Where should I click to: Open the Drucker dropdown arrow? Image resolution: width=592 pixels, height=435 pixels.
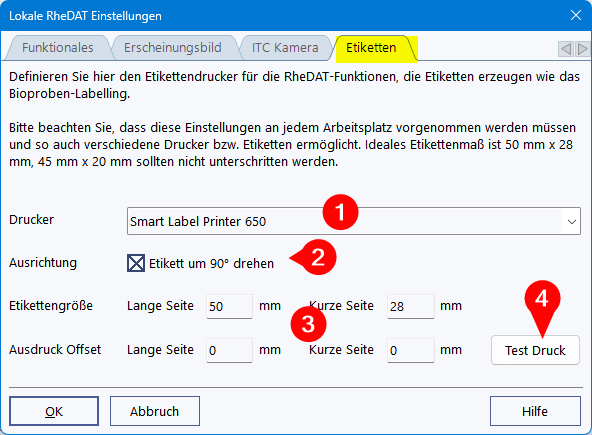click(572, 221)
